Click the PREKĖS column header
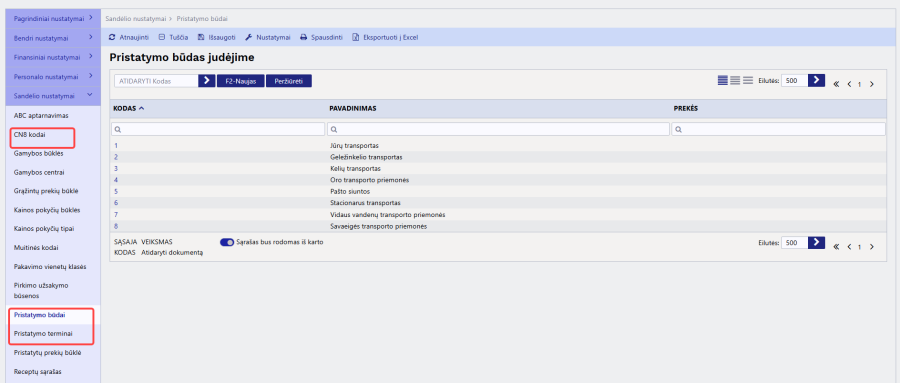 click(x=685, y=108)
